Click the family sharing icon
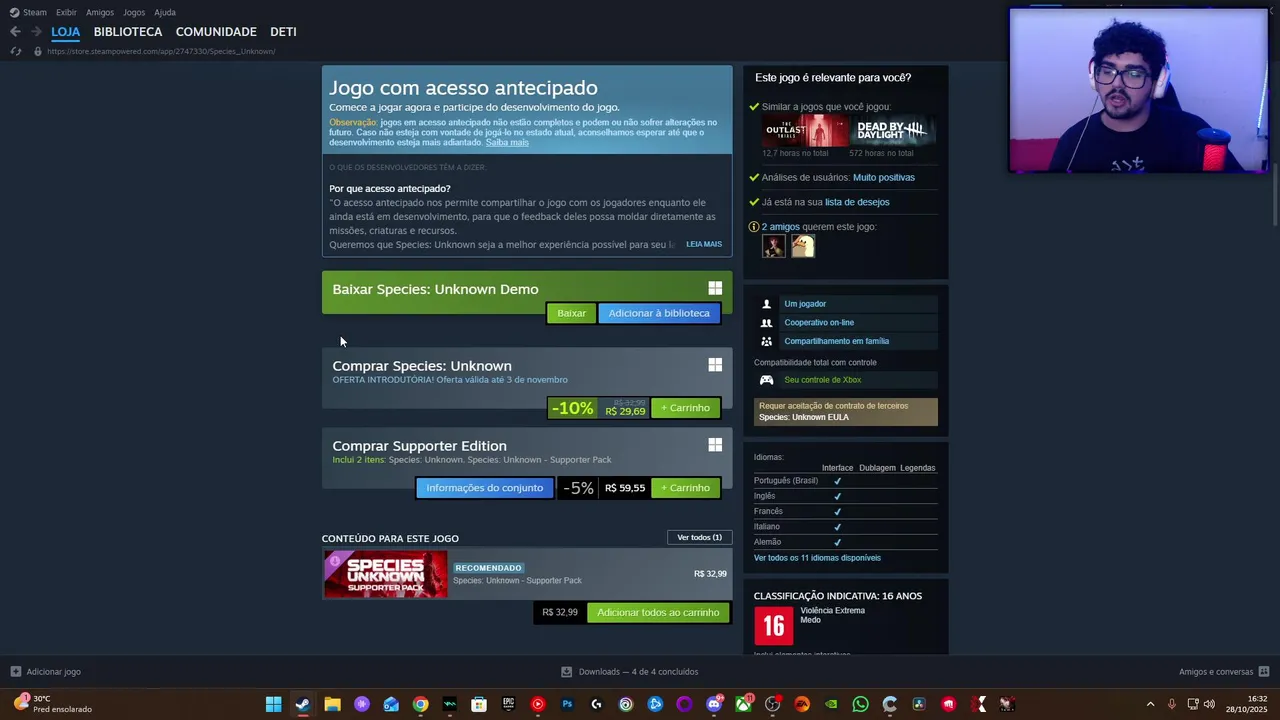Viewport: 1280px width, 720px height. (766, 341)
